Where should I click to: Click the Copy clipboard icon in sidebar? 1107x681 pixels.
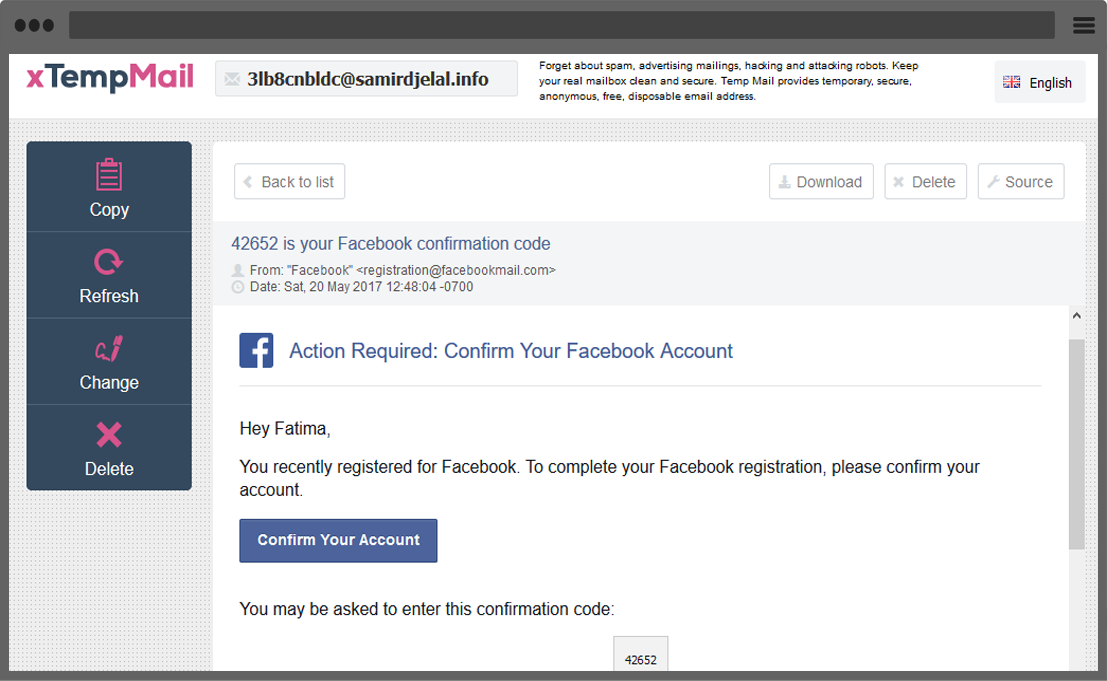click(x=109, y=175)
